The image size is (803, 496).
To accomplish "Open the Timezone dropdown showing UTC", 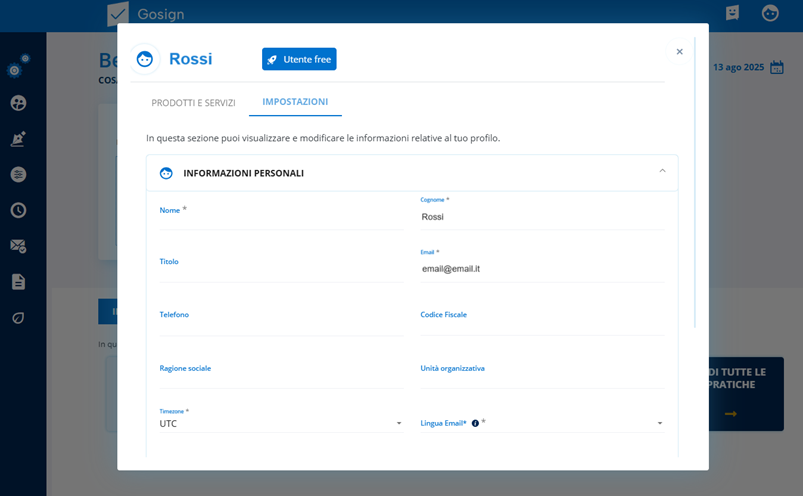I will tap(281, 423).
